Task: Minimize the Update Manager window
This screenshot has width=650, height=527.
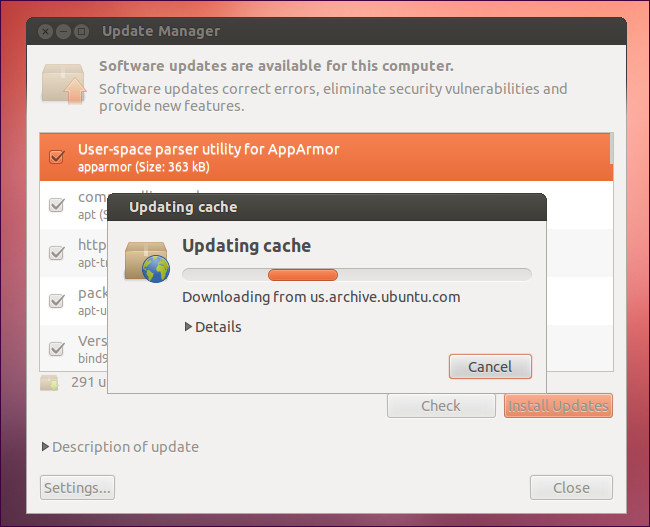Action: [x=64, y=31]
